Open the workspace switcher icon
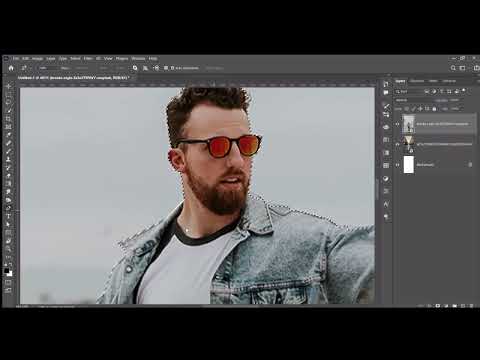This screenshot has width=480, height=360. coord(462,68)
